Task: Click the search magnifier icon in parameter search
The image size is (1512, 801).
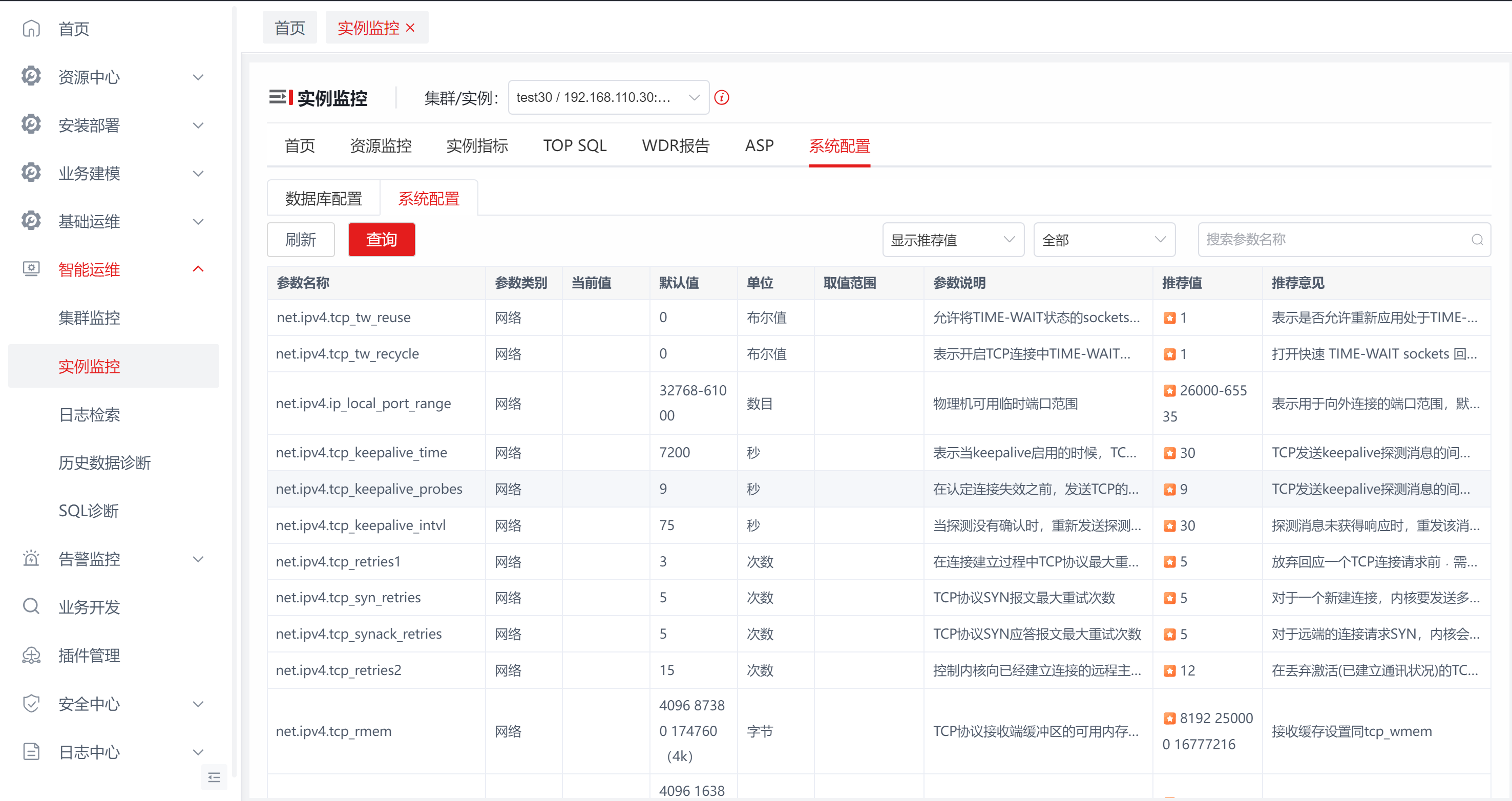Action: 1477,239
